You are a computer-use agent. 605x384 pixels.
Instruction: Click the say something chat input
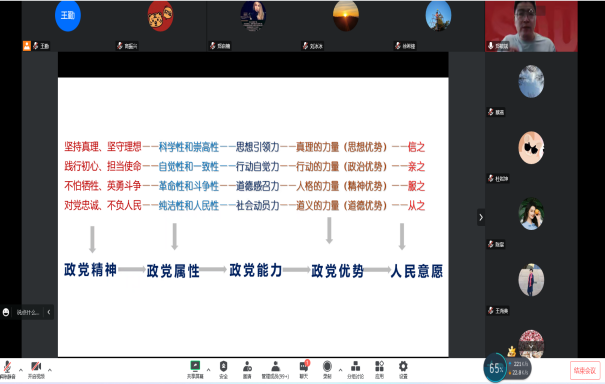tap(28, 312)
